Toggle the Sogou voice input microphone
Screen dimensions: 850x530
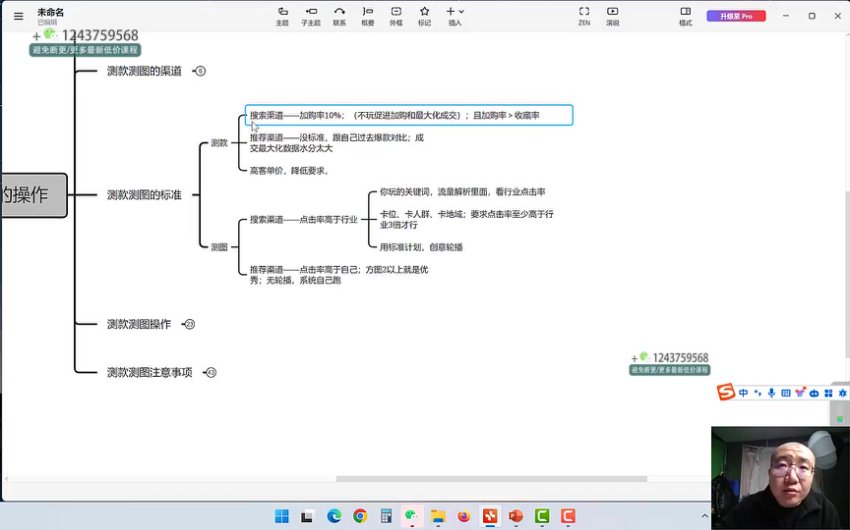click(x=772, y=393)
